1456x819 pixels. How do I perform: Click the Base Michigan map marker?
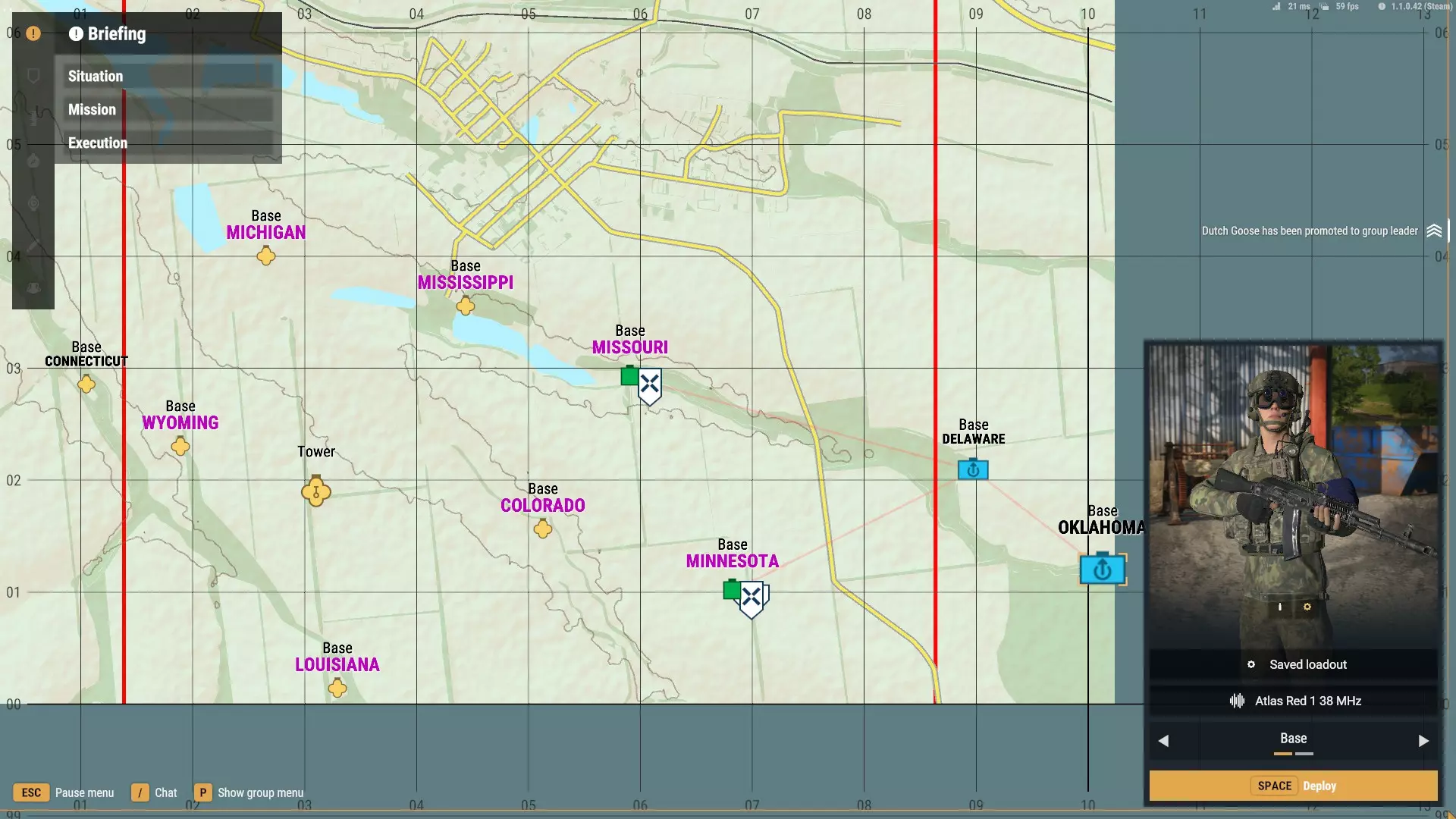pyautogui.click(x=266, y=256)
